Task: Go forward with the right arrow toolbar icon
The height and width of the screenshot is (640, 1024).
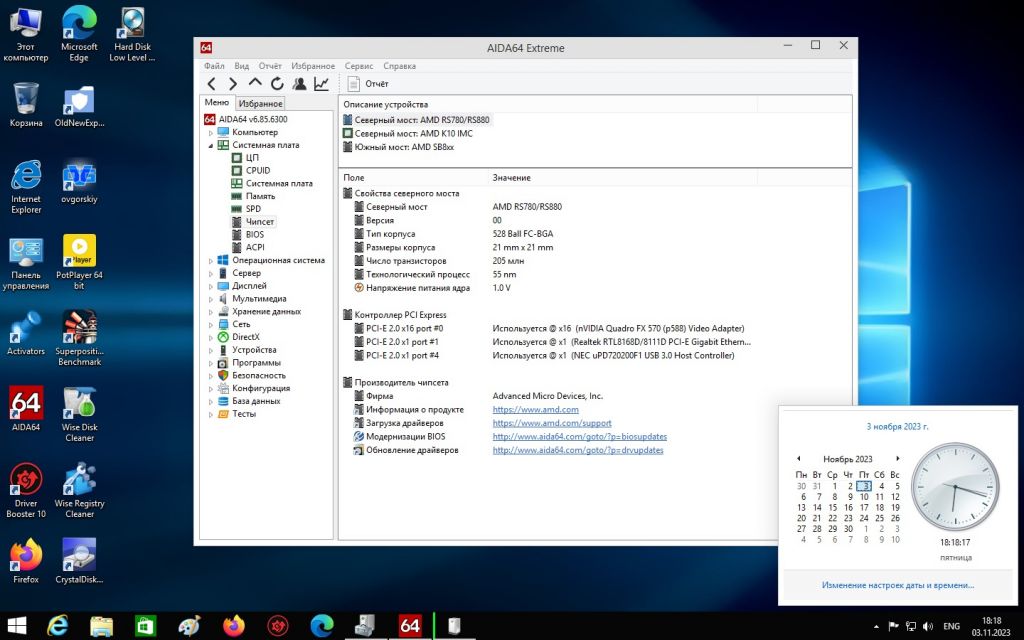Action: click(233, 84)
